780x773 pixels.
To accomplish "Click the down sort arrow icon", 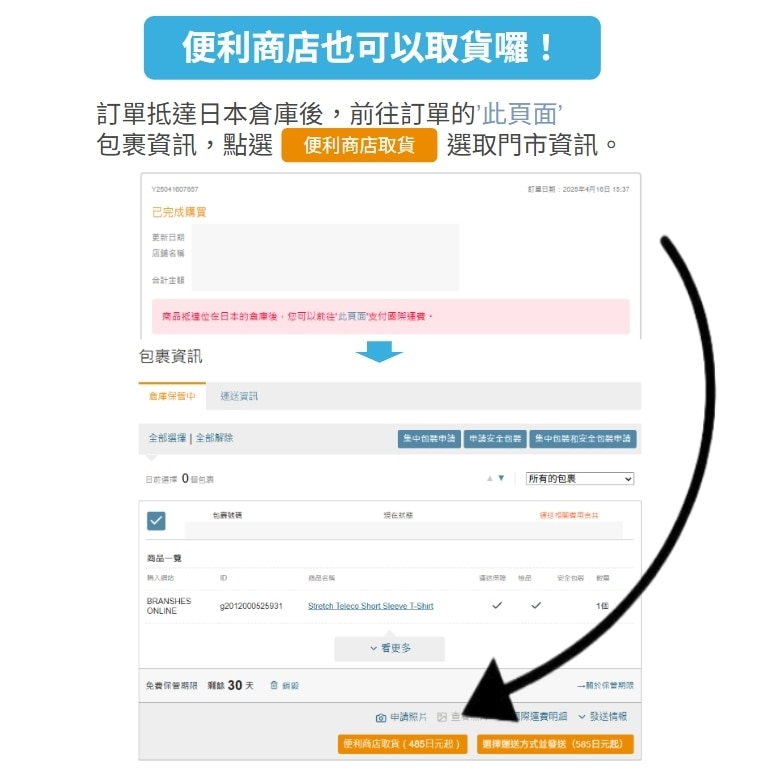I will 501,478.
